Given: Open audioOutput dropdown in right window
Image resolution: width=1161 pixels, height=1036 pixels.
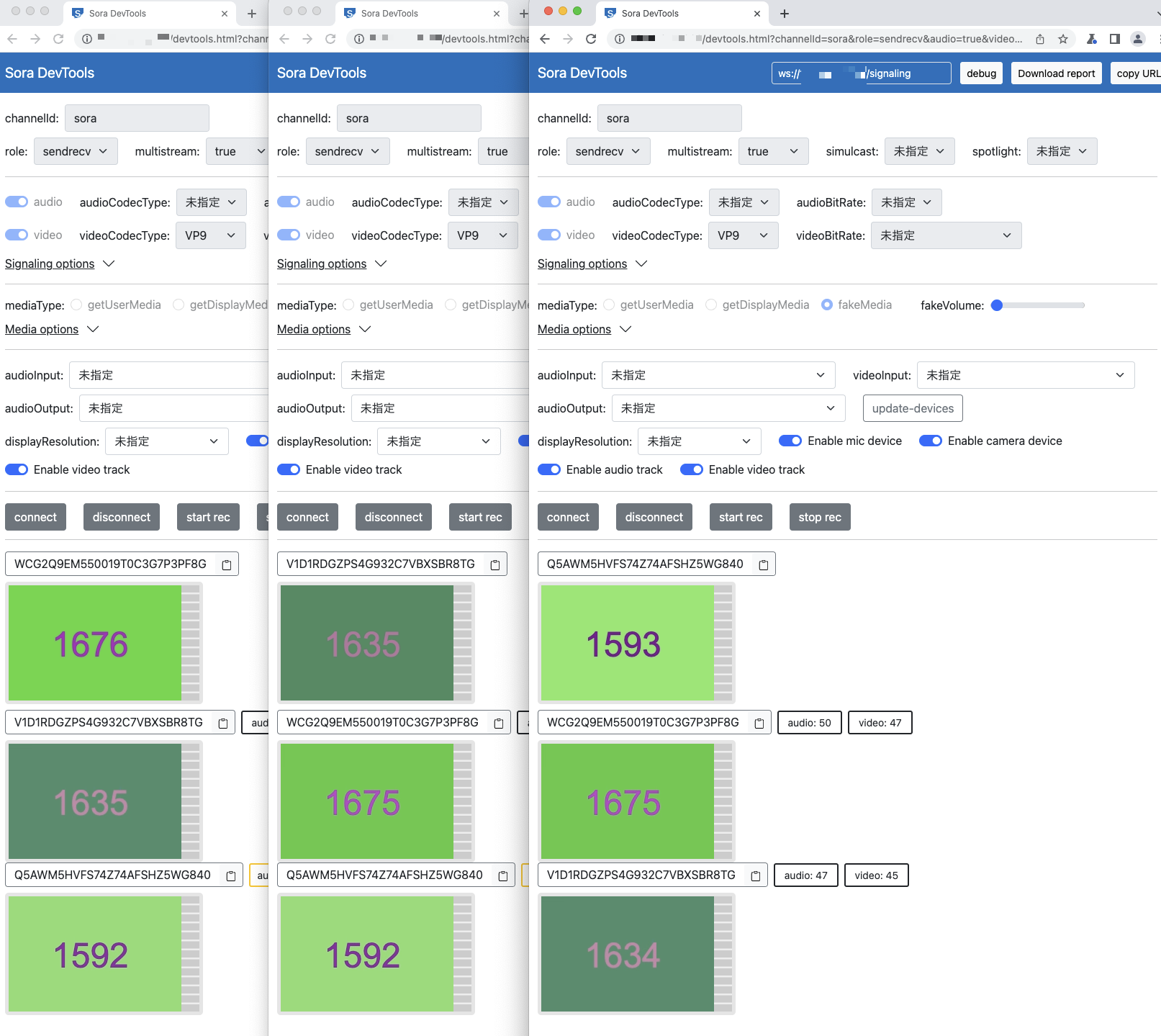Looking at the screenshot, I should (728, 408).
